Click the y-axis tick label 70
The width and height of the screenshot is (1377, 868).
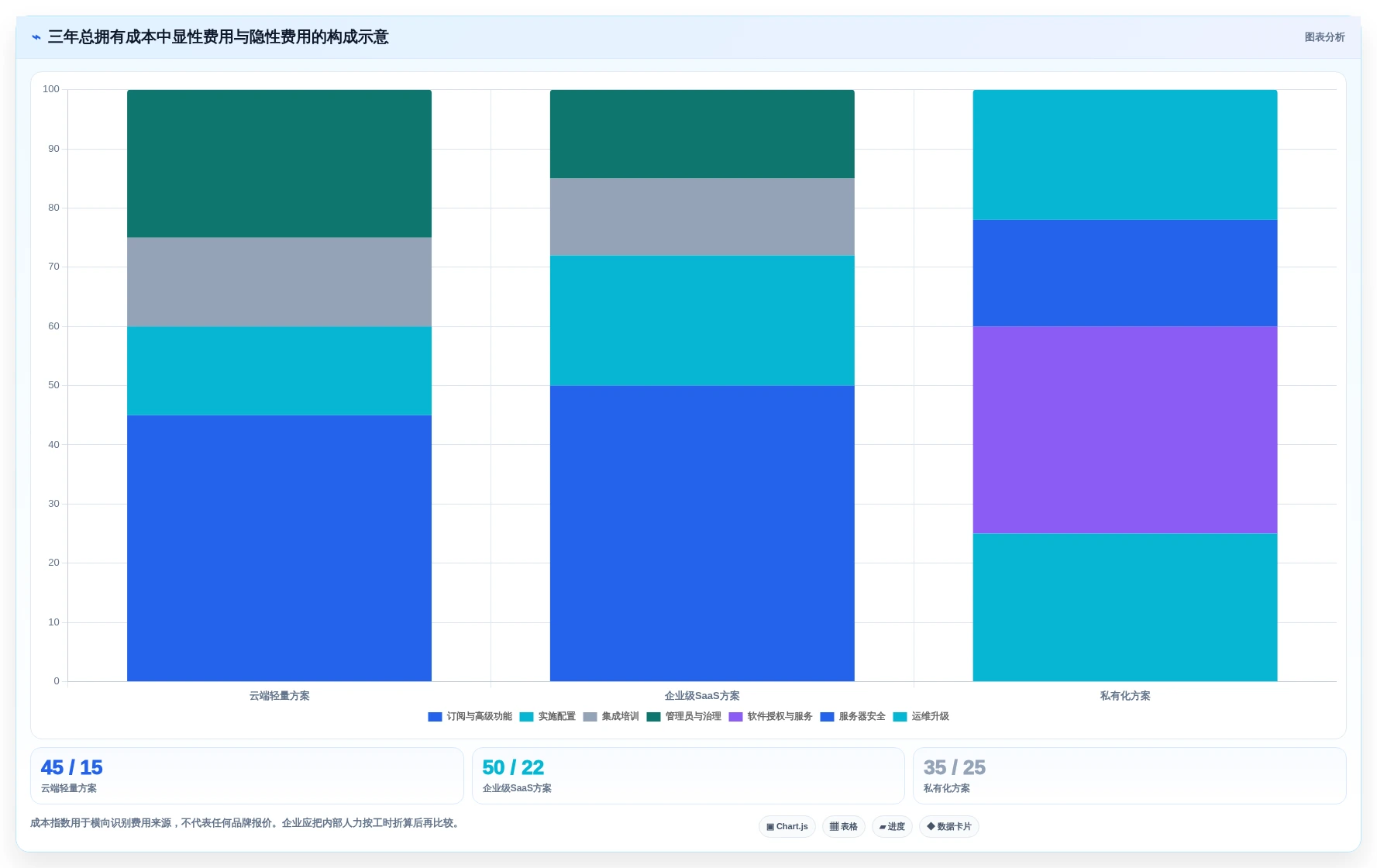point(53,267)
